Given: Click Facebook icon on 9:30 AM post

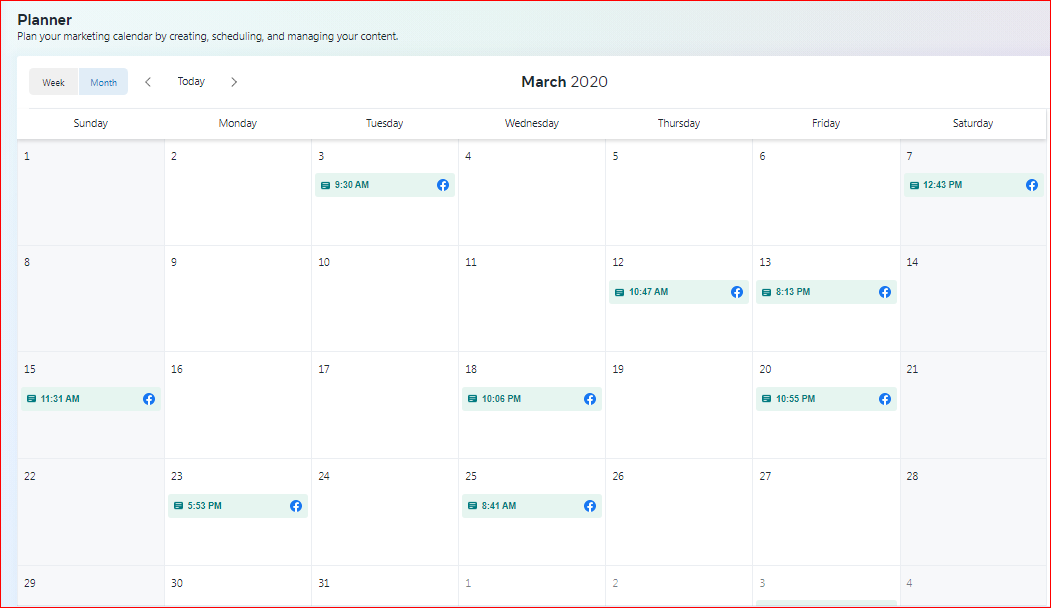Looking at the screenshot, I should [x=443, y=185].
